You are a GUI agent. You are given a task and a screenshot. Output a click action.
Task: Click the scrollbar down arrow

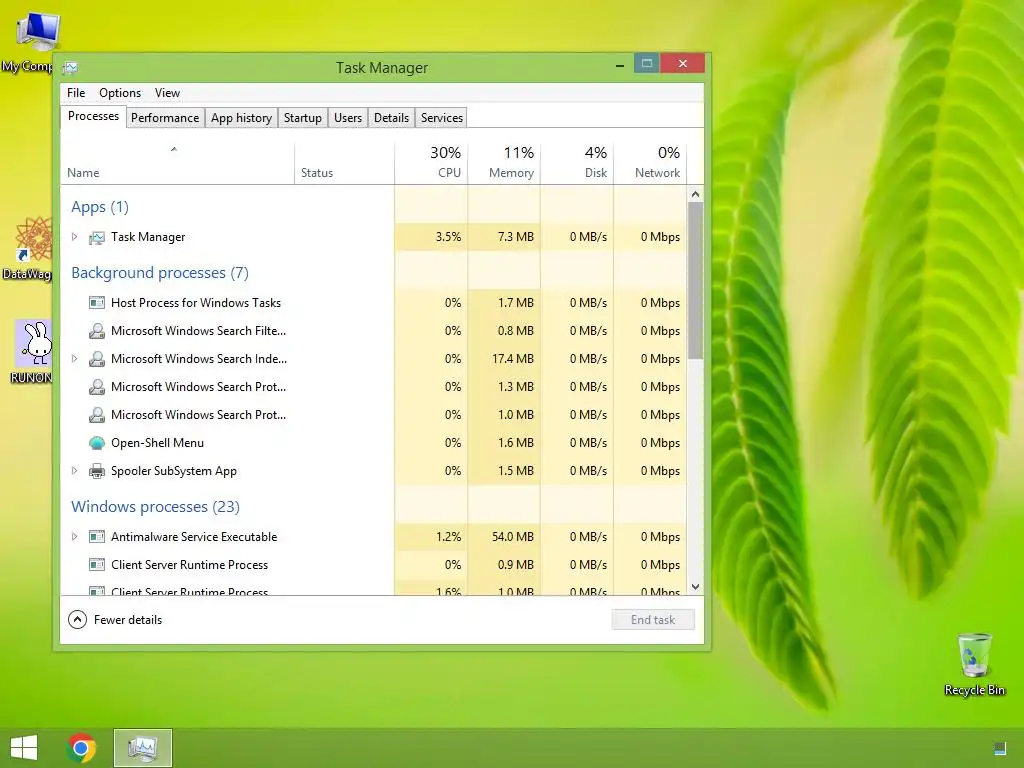click(x=696, y=587)
